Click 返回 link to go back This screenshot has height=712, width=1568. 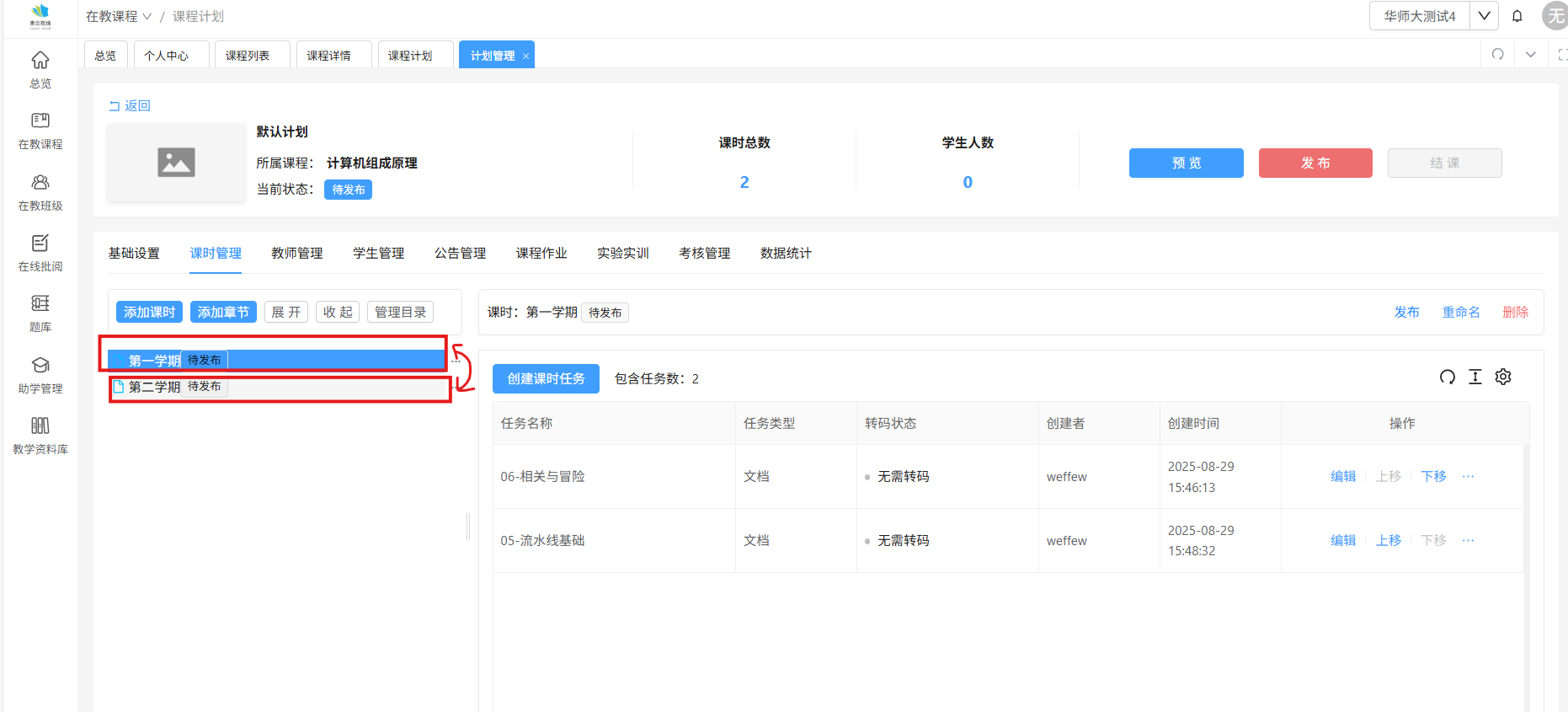click(130, 105)
